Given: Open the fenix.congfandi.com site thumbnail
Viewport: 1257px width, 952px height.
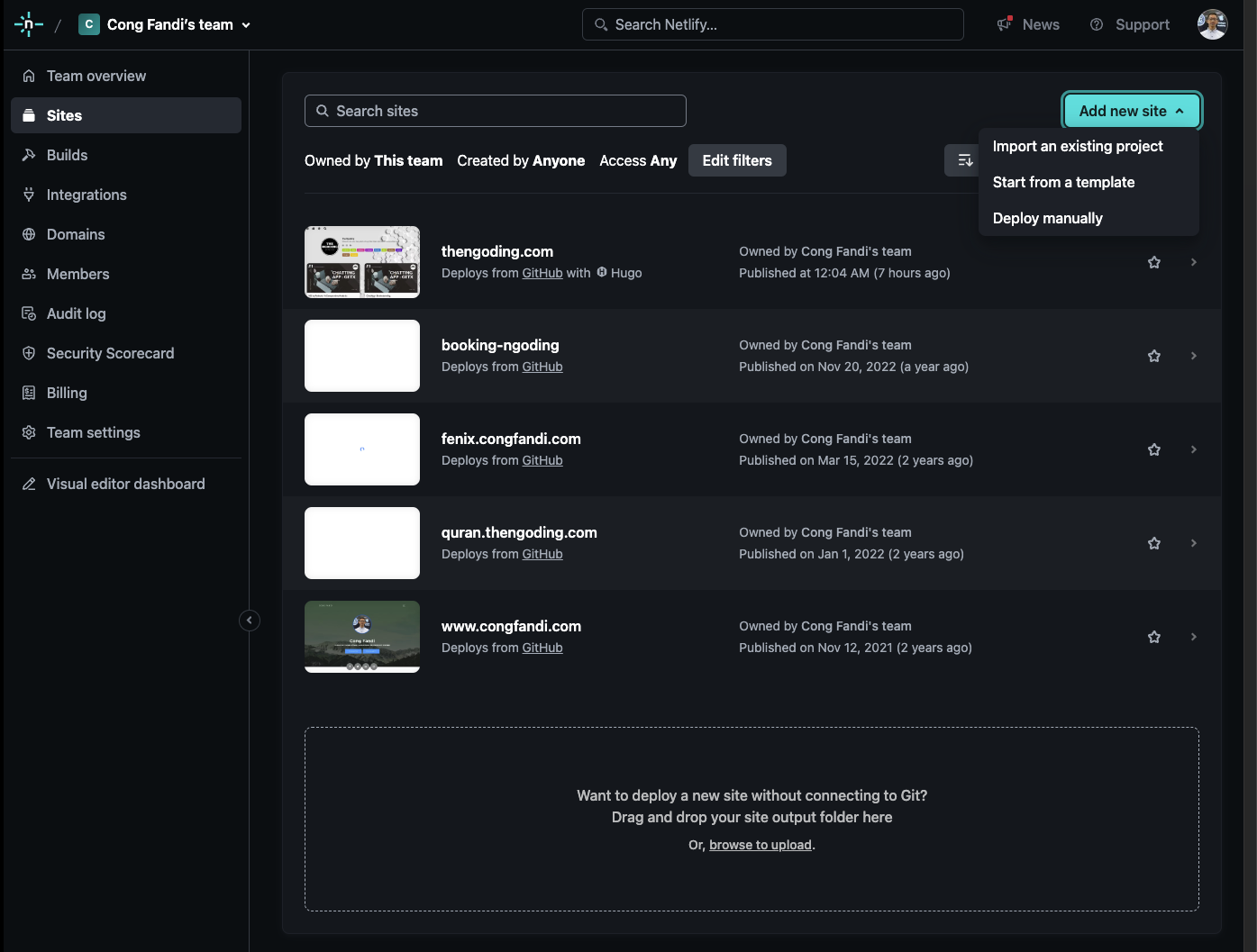Looking at the screenshot, I should (362, 449).
